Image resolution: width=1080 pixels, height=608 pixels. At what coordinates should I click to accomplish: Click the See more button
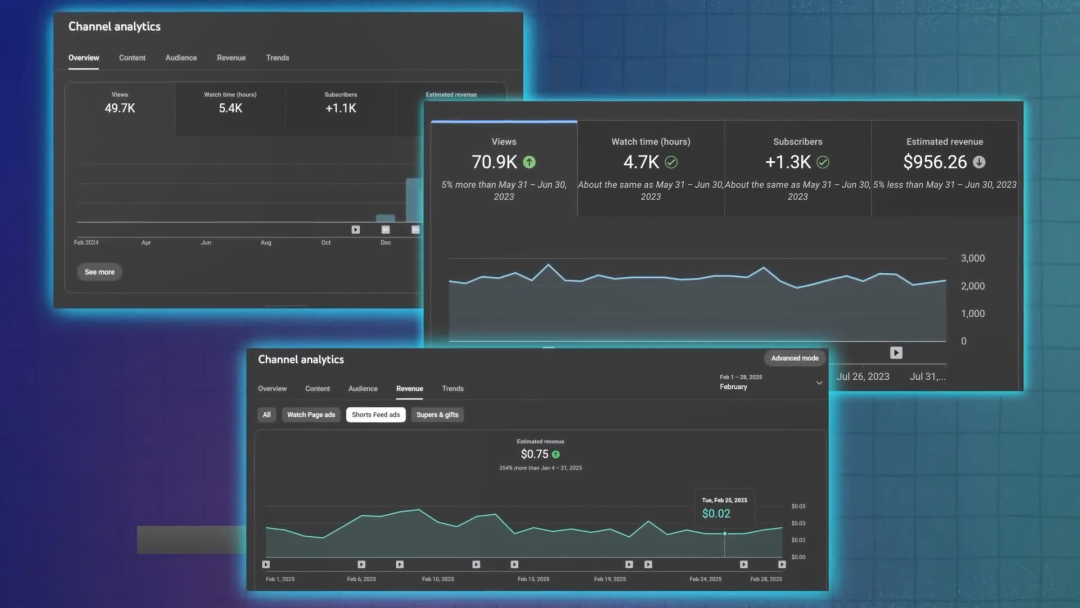[99, 272]
